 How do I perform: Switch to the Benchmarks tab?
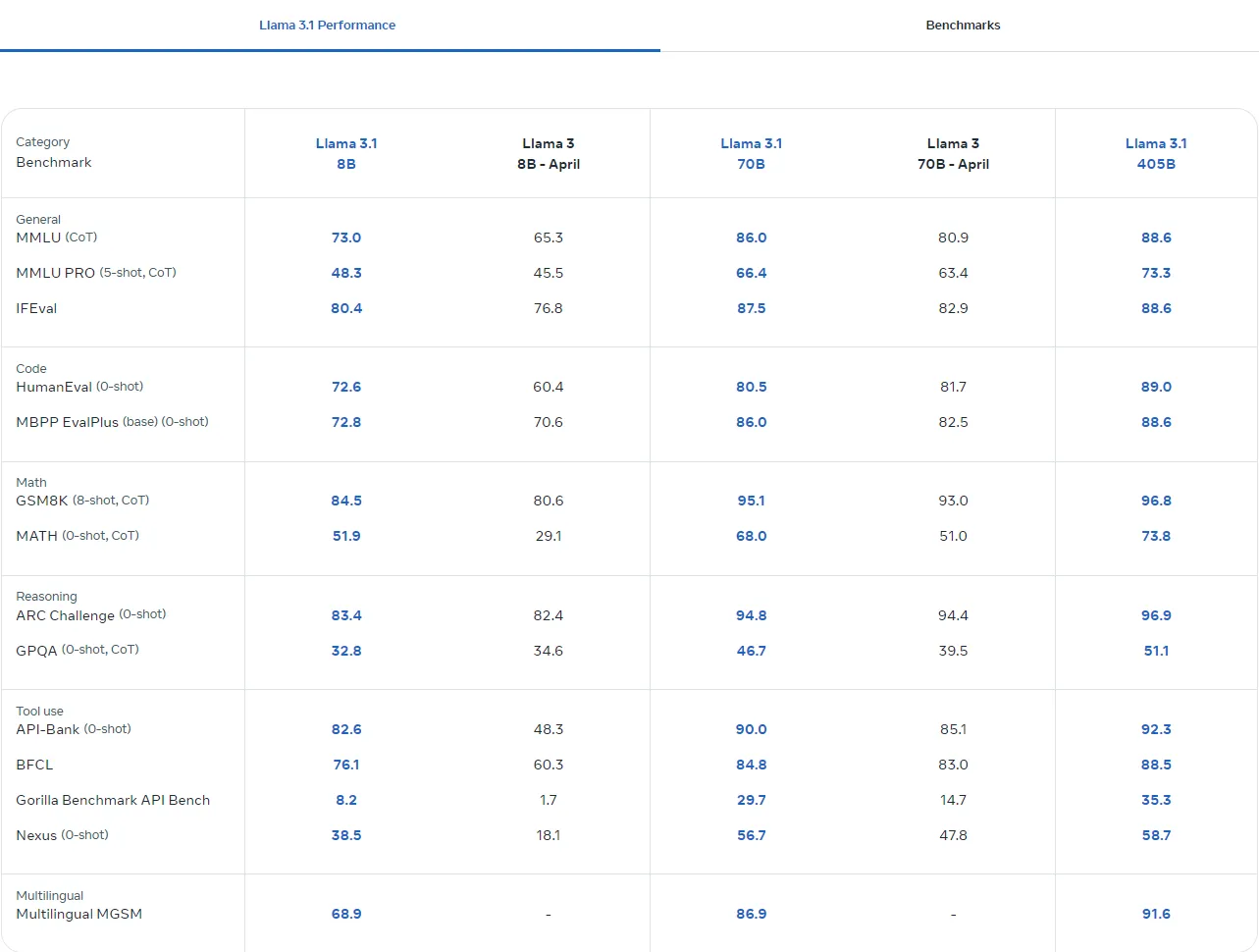pyautogui.click(x=963, y=26)
